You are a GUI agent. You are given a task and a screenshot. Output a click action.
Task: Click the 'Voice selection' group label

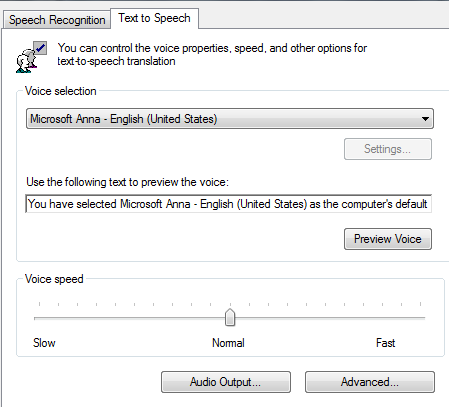tap(61, 91)
